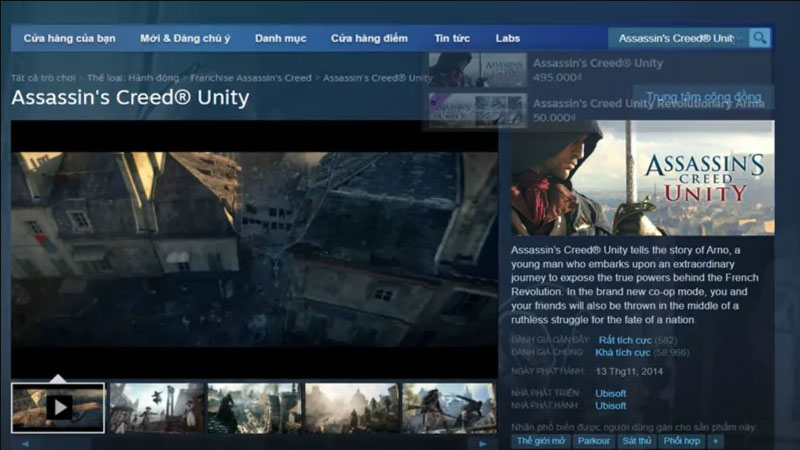The height and width of the screenshot is (450, 800).
Task: Click the Ubisoft developer link
Action: coord(611,393)
